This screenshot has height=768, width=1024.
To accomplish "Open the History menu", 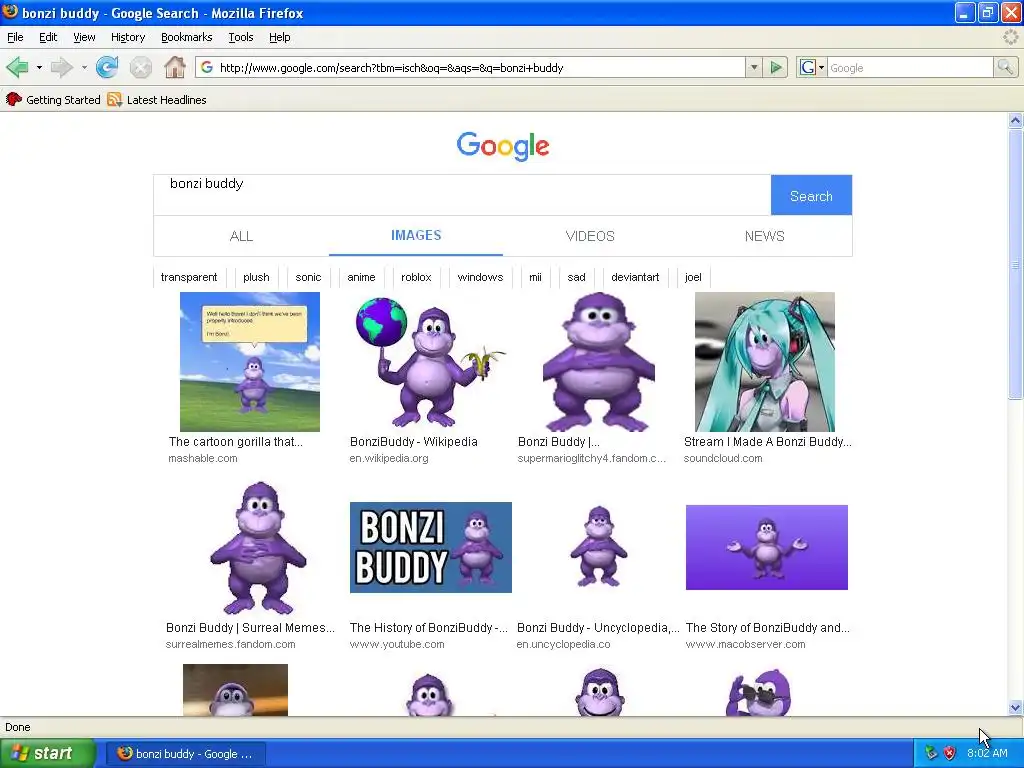I will [x=128, y=37].
